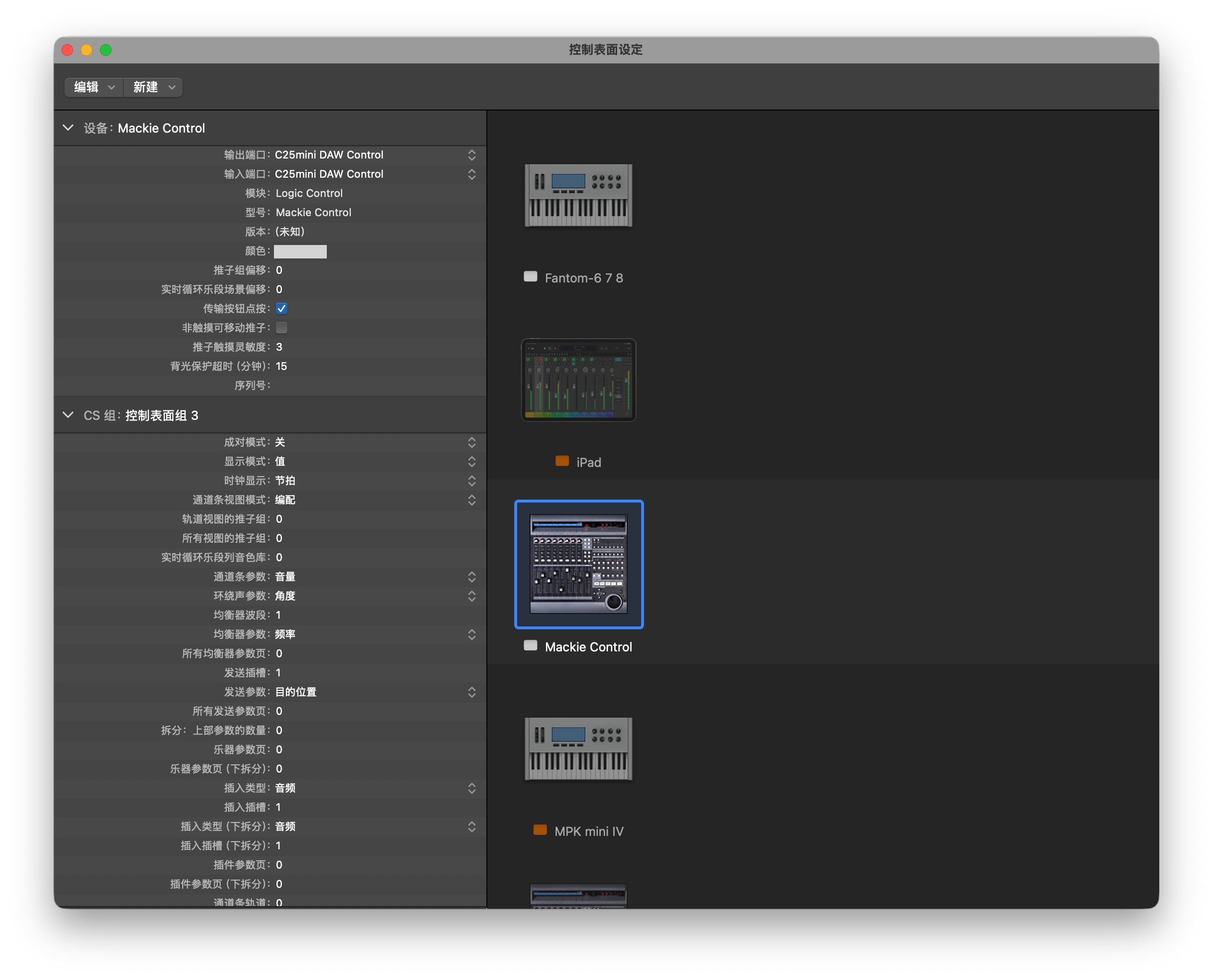Click the 轨道视图的推子组 value
Screen dimensions: 1213x980
279,519
